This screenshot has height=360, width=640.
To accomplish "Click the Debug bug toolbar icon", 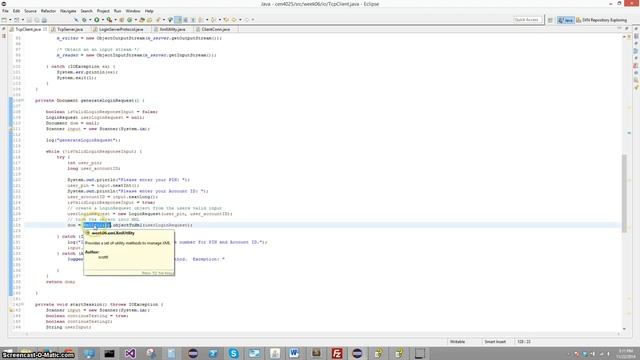I will point(84,20).
